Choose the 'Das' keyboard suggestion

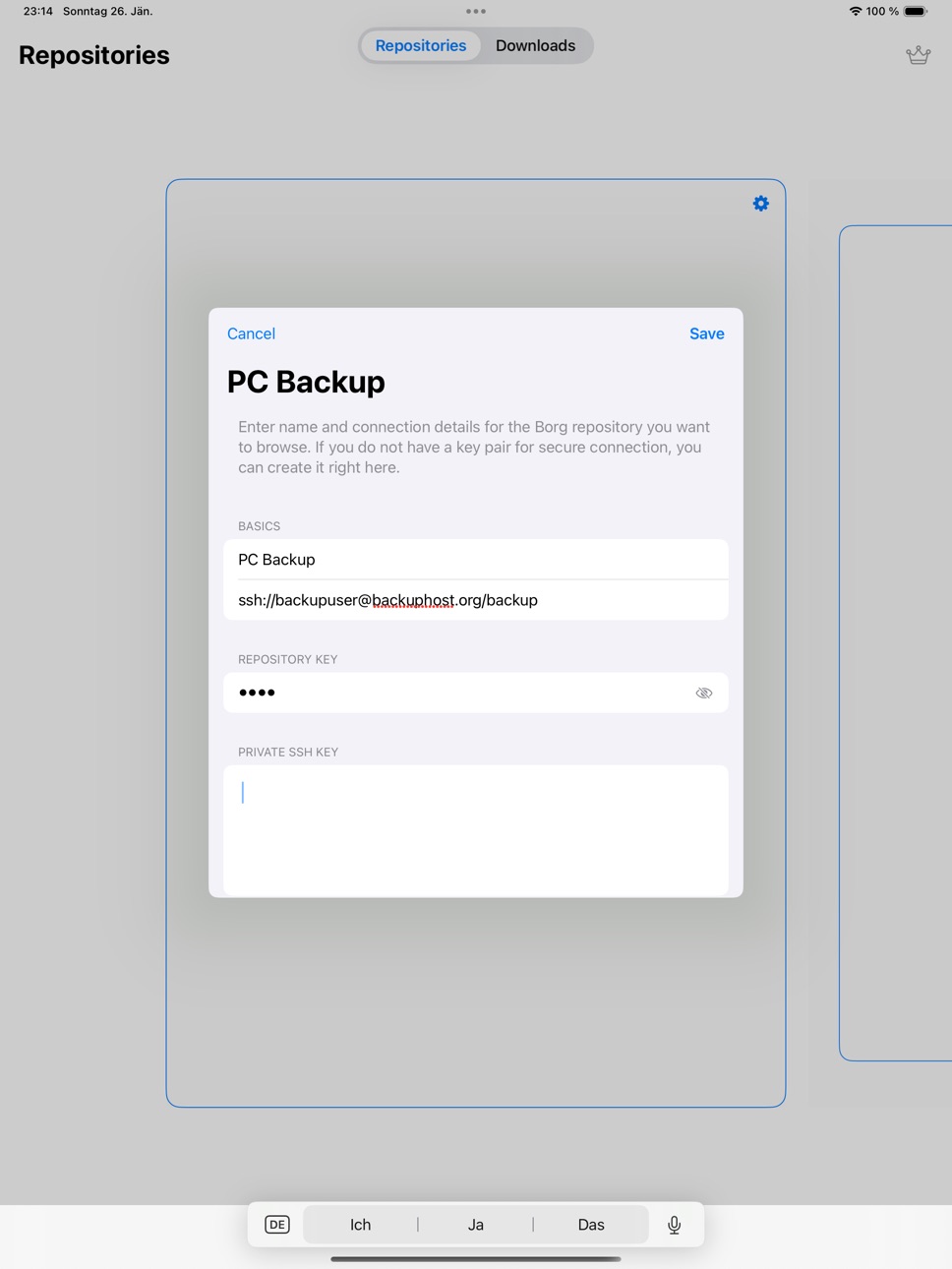591,1225
